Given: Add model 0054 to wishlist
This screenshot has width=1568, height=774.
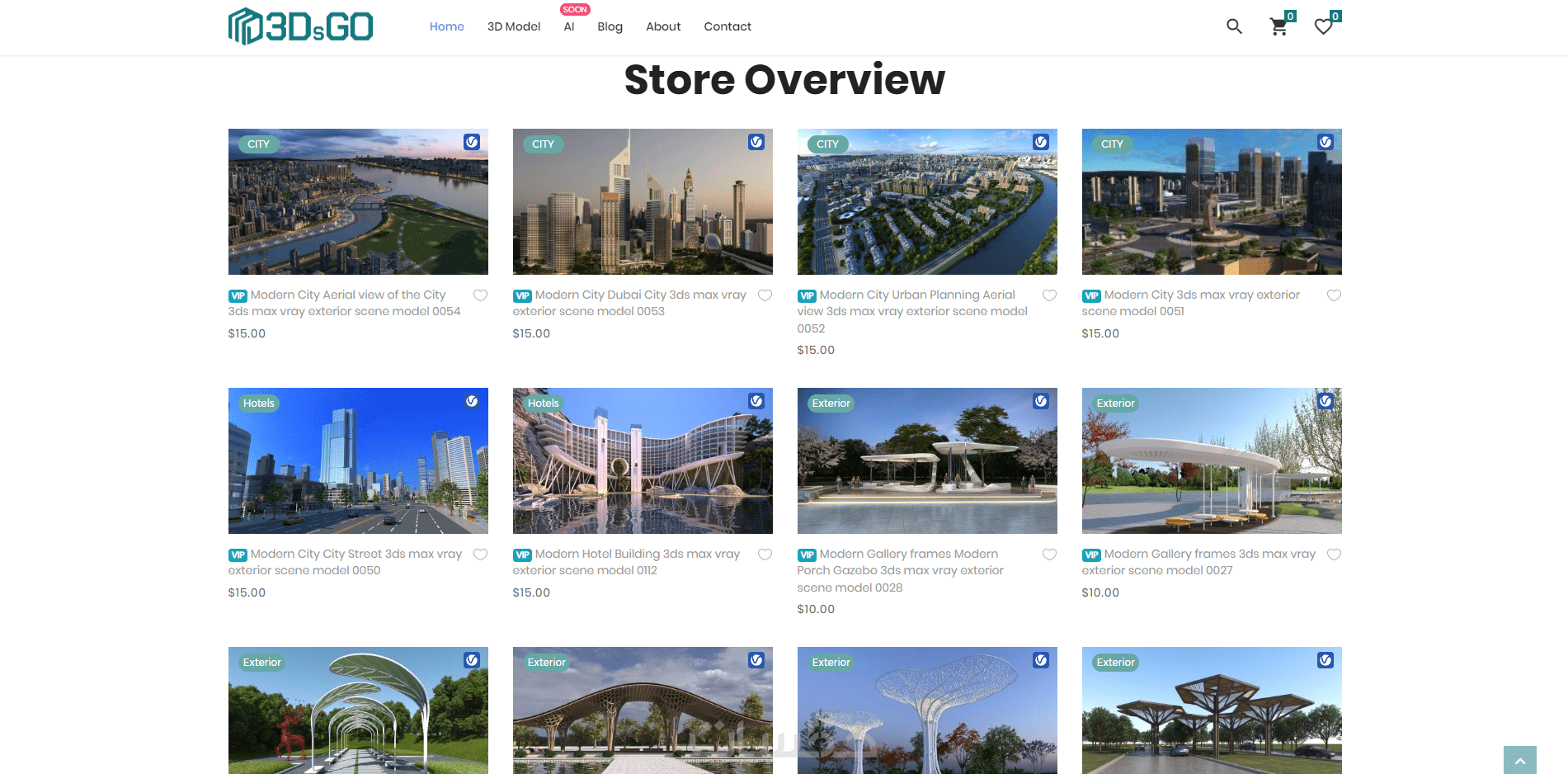Looking at the screenshot, I should pyautogui.click(x=480, y=295).
